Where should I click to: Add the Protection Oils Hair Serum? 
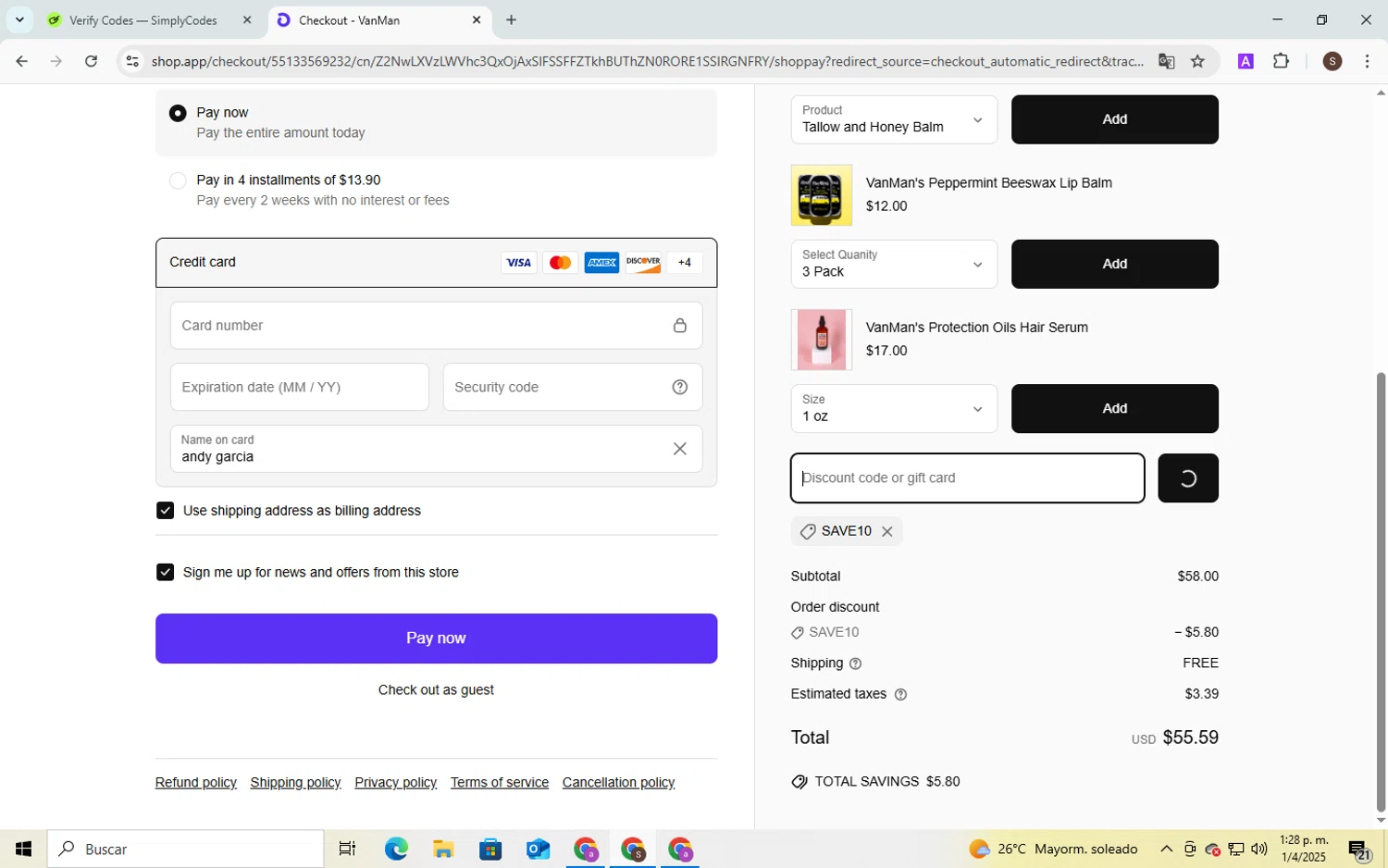coord(1114,408)
